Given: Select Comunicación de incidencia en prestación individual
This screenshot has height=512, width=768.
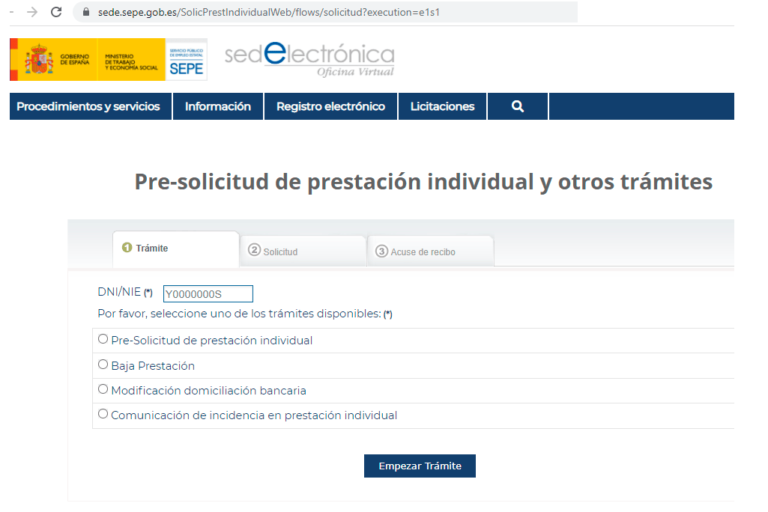Looking at the screenshot, I should coord(103,414).
